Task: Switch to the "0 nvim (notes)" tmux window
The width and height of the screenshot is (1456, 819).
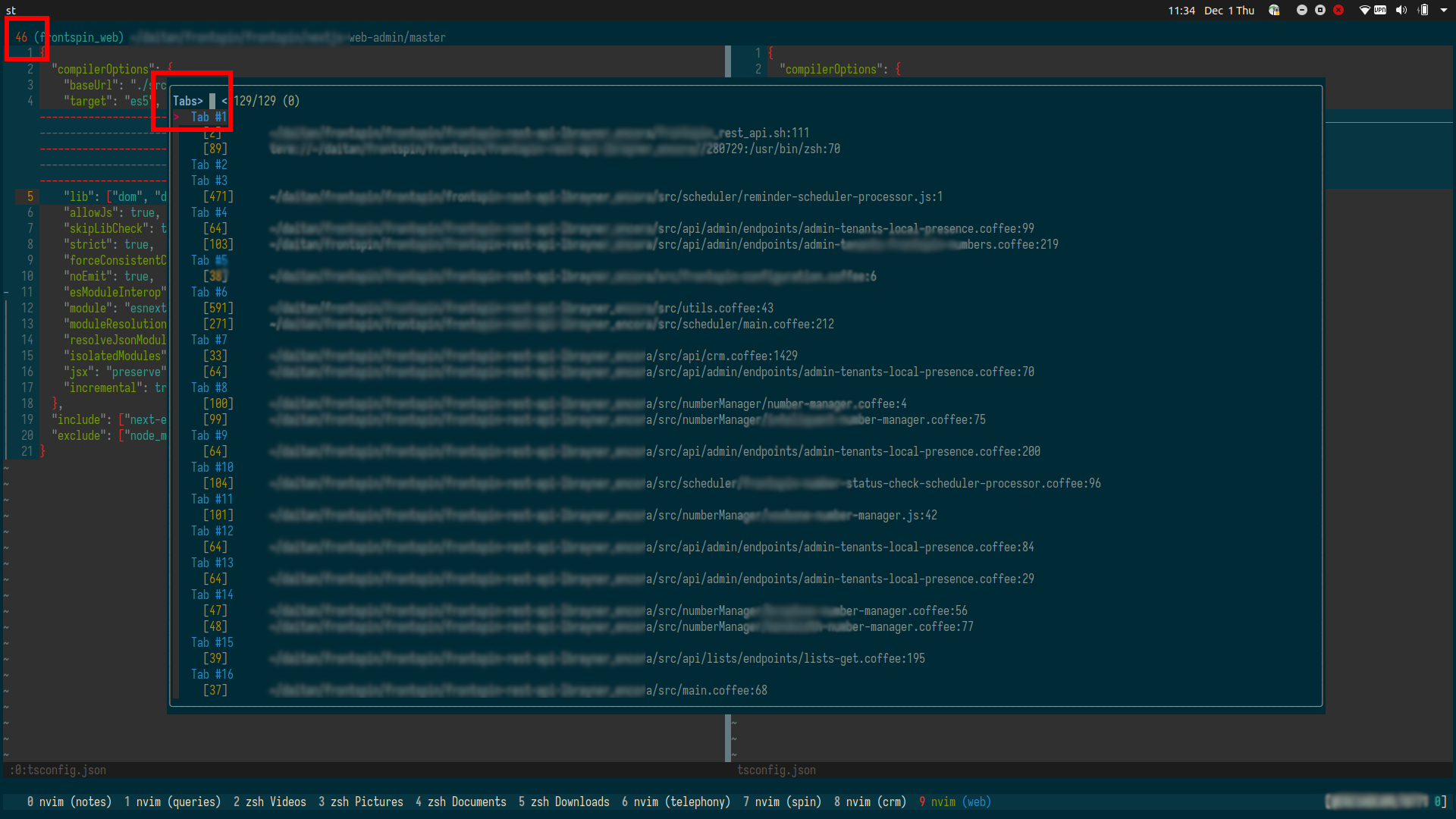Action: coord(71,802)
